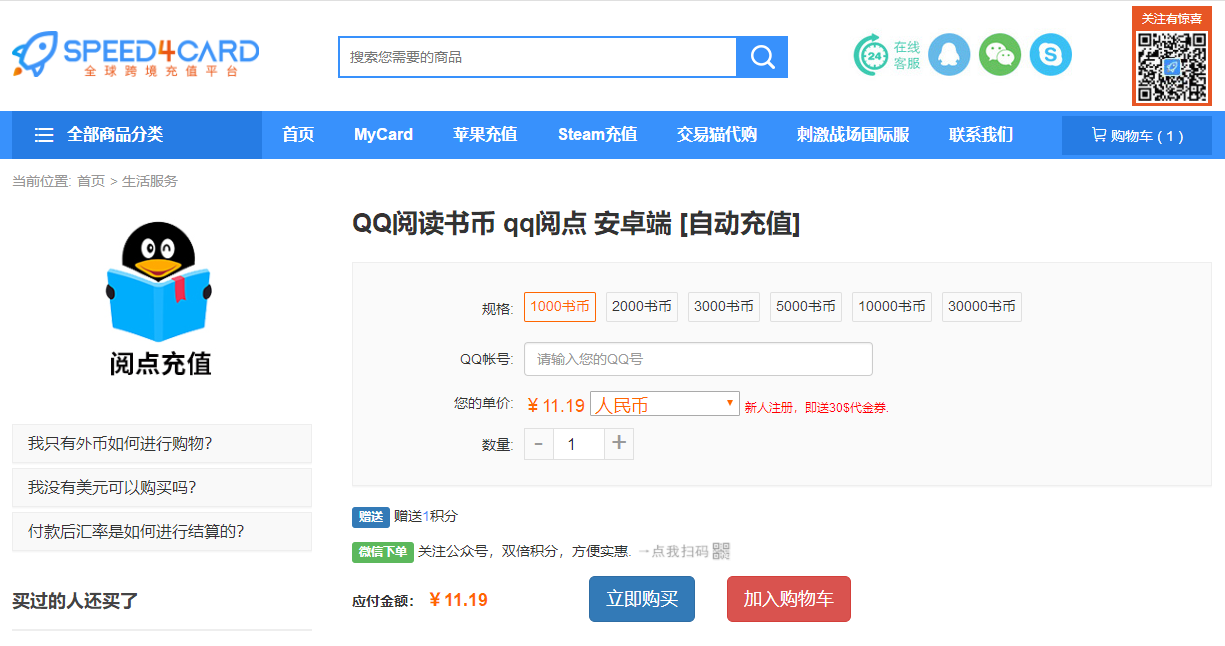Click the shopping cart icon

[1099, 135]
